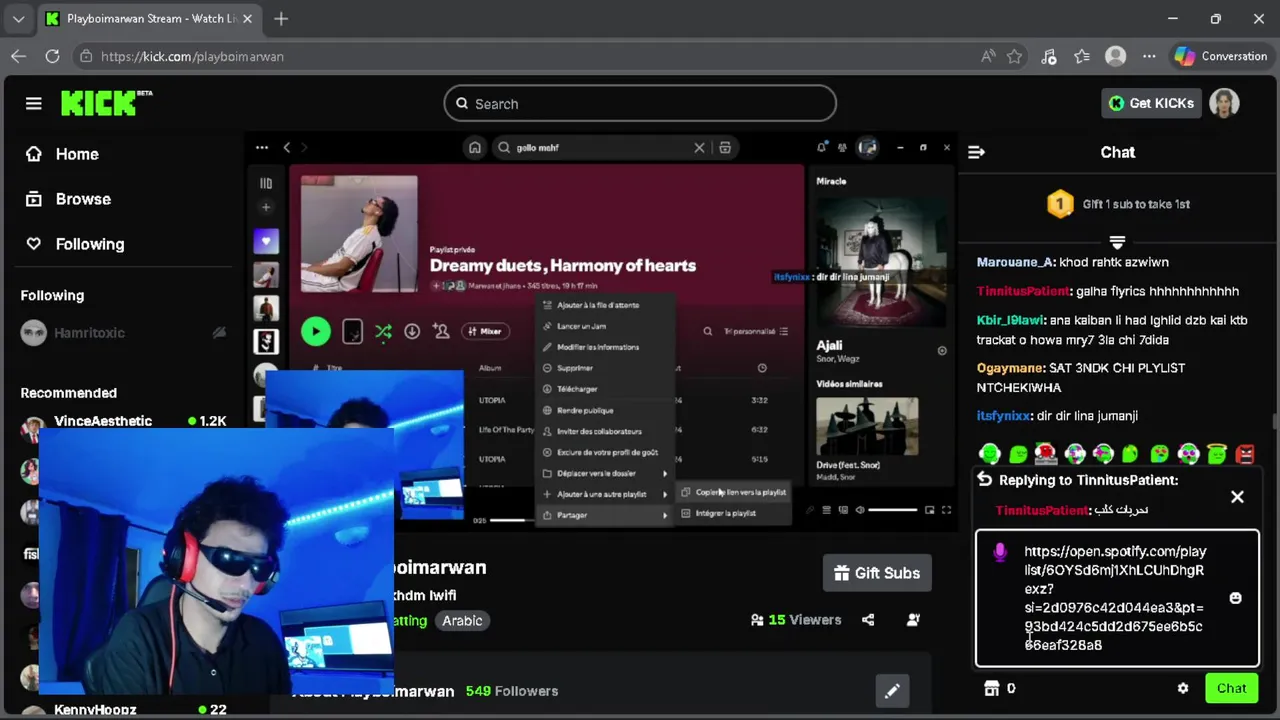Open Spotify Tri personnalisé sort dropdown
The width and height of the screenshot is (1280, 720).
(x=756, y=331)
